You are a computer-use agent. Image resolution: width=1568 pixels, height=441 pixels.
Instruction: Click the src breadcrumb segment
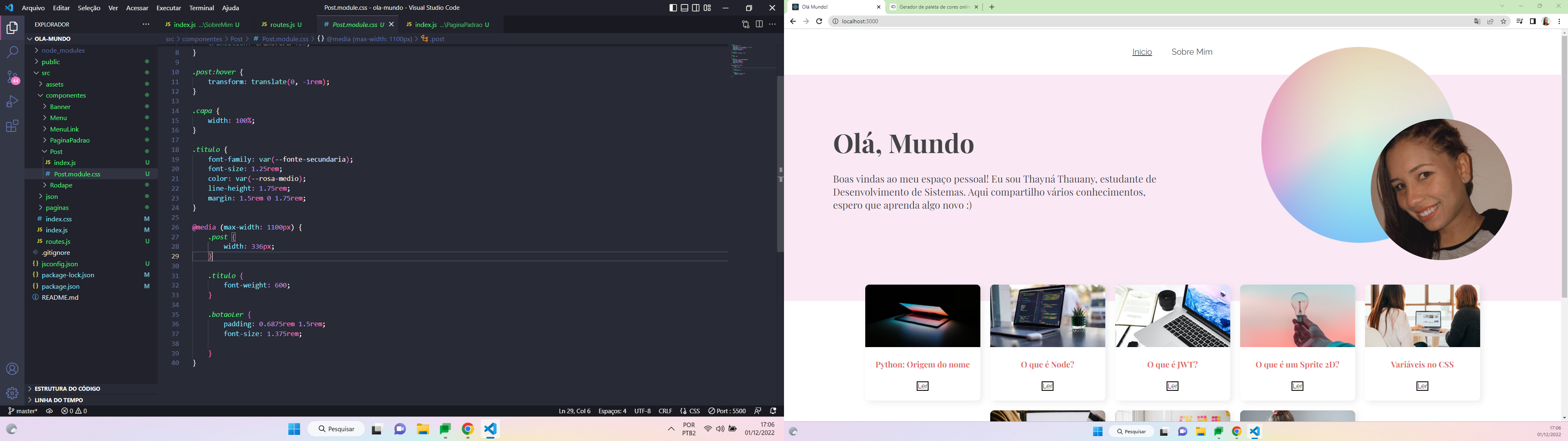[170, 39]
